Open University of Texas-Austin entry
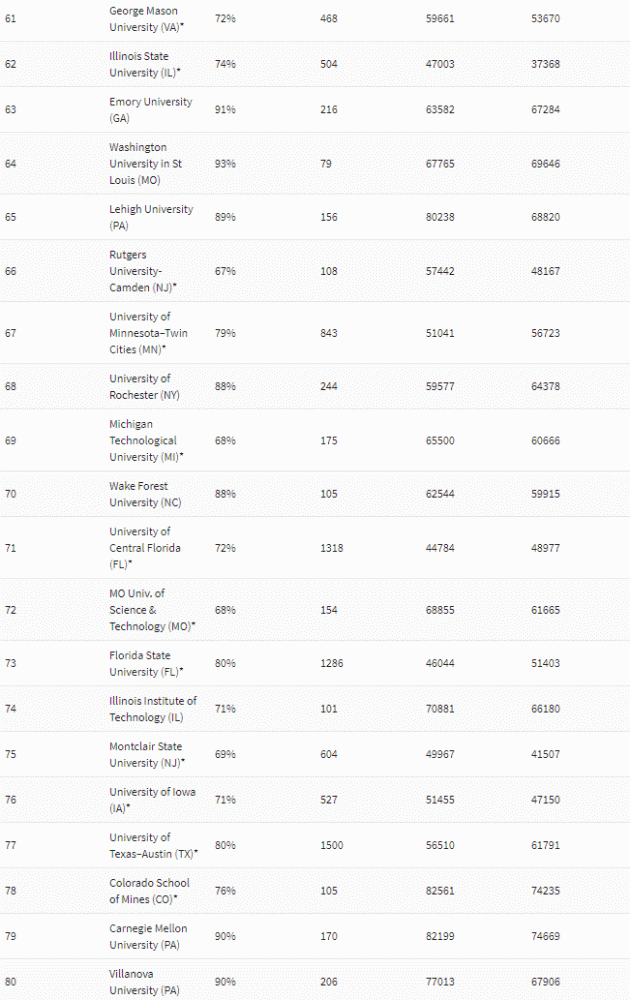The width and height of the screenshot is (630, 1000). click(x=150, y=845)
